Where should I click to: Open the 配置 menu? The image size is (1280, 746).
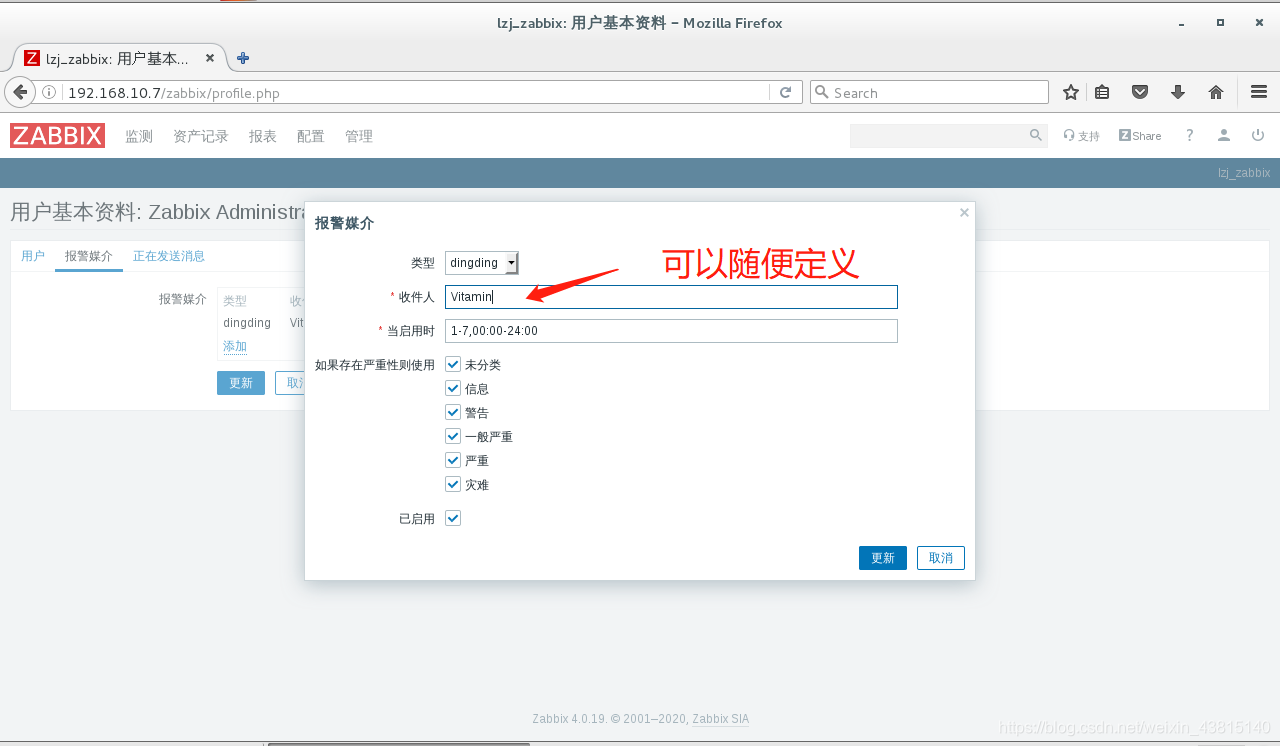311,136
